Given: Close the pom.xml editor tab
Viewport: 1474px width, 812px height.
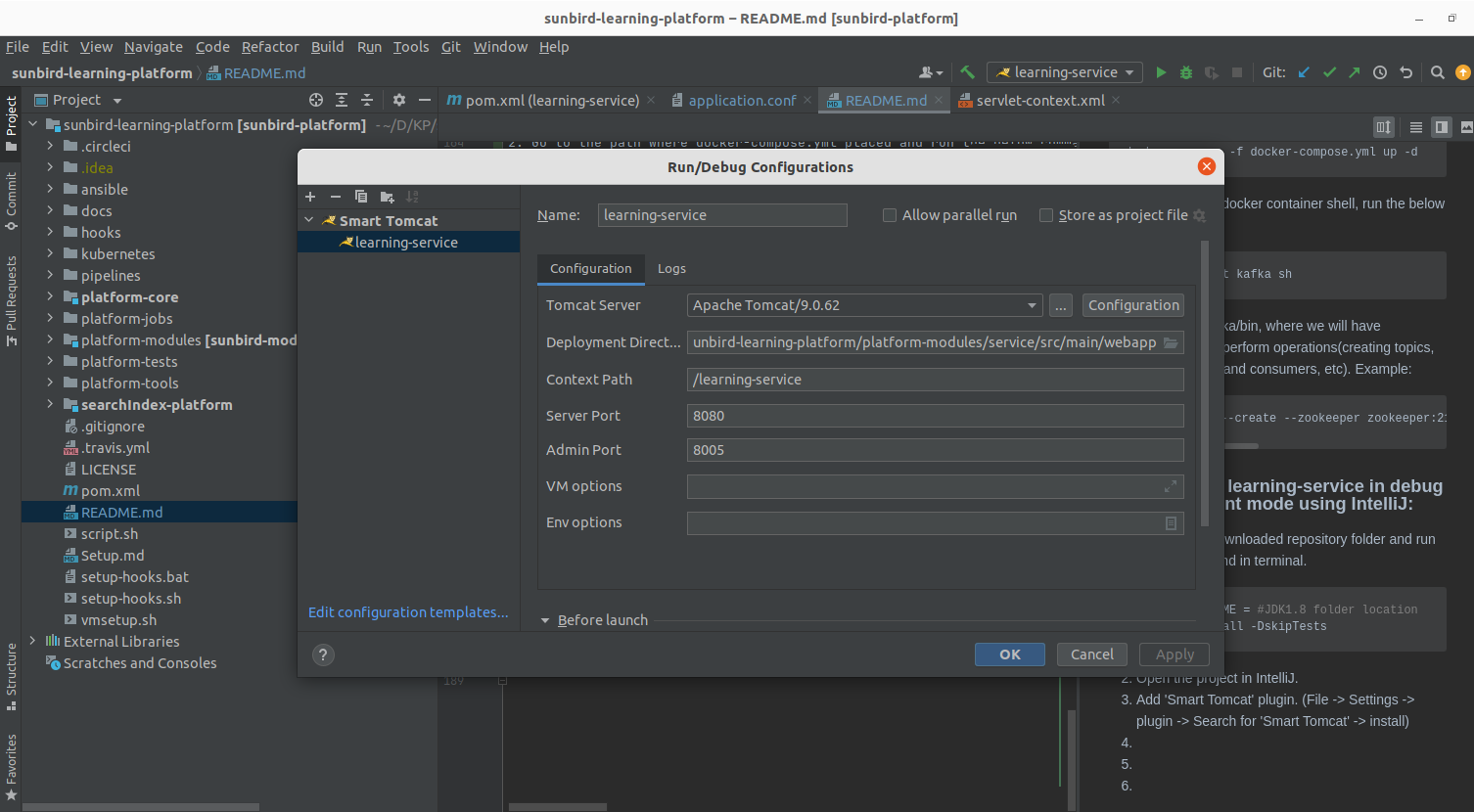Looking at the screenshot, I should tap(651, 100).
